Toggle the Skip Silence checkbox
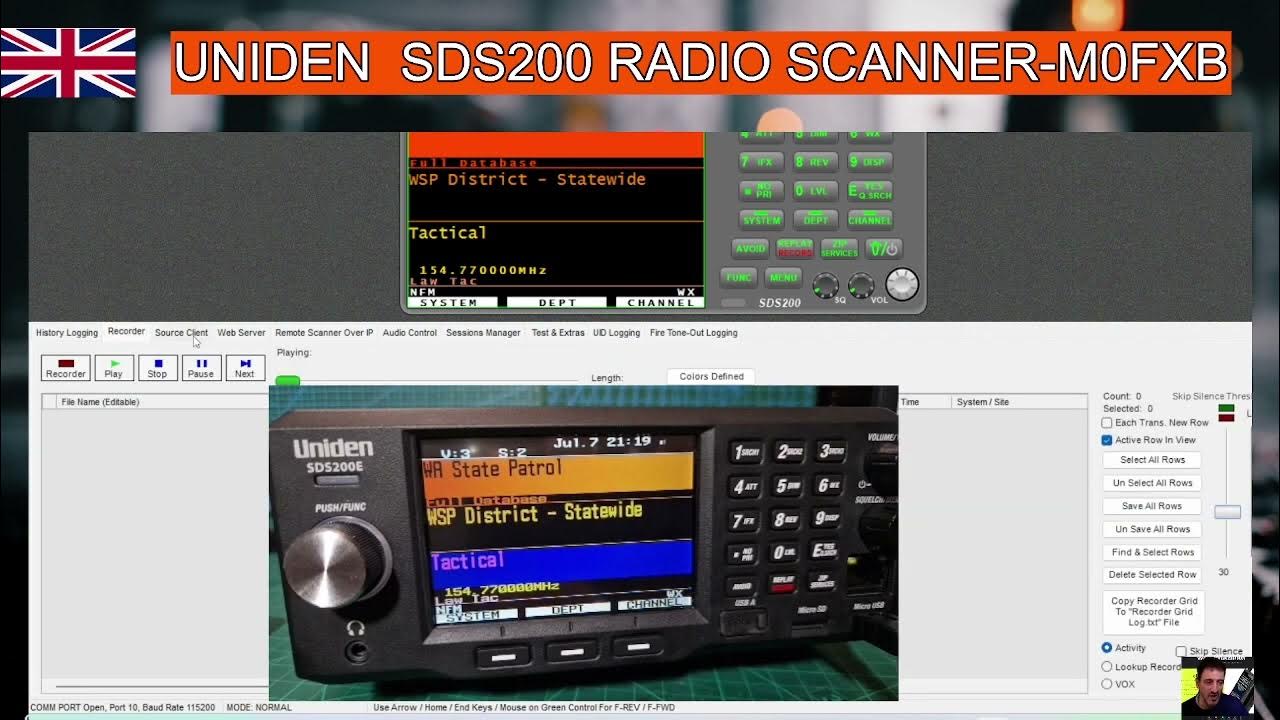The height and width of the screenshot is (720, 1280). [x=1181, y=651]
